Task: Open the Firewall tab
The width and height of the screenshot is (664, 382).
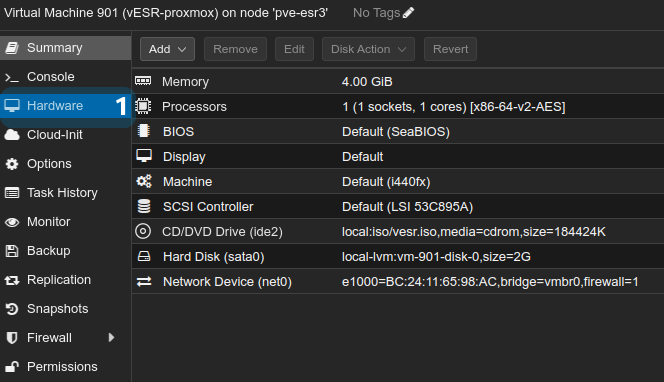Action: pos(66,338)
